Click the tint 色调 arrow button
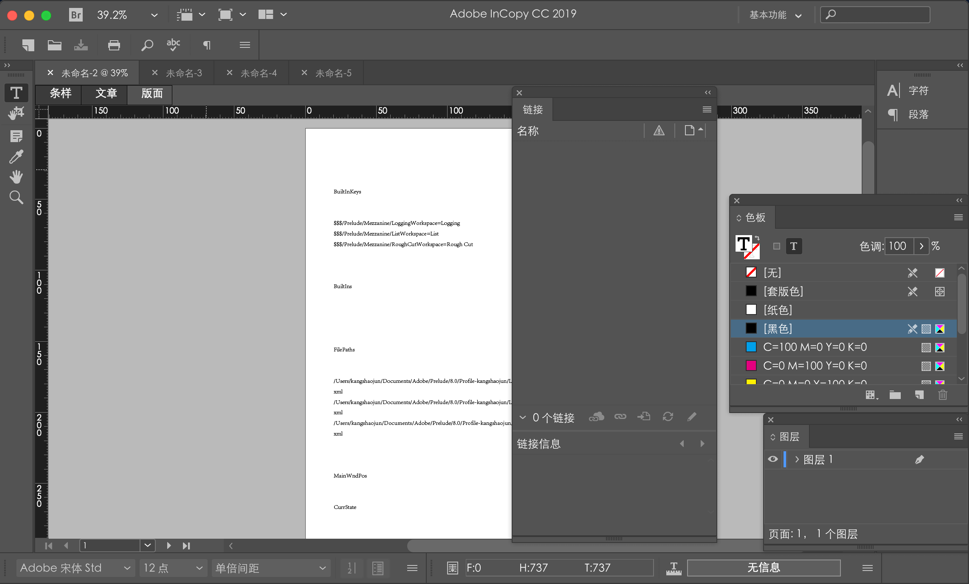Screen dimensions: 969x584 pyautogui.click(x=921, y=246)
